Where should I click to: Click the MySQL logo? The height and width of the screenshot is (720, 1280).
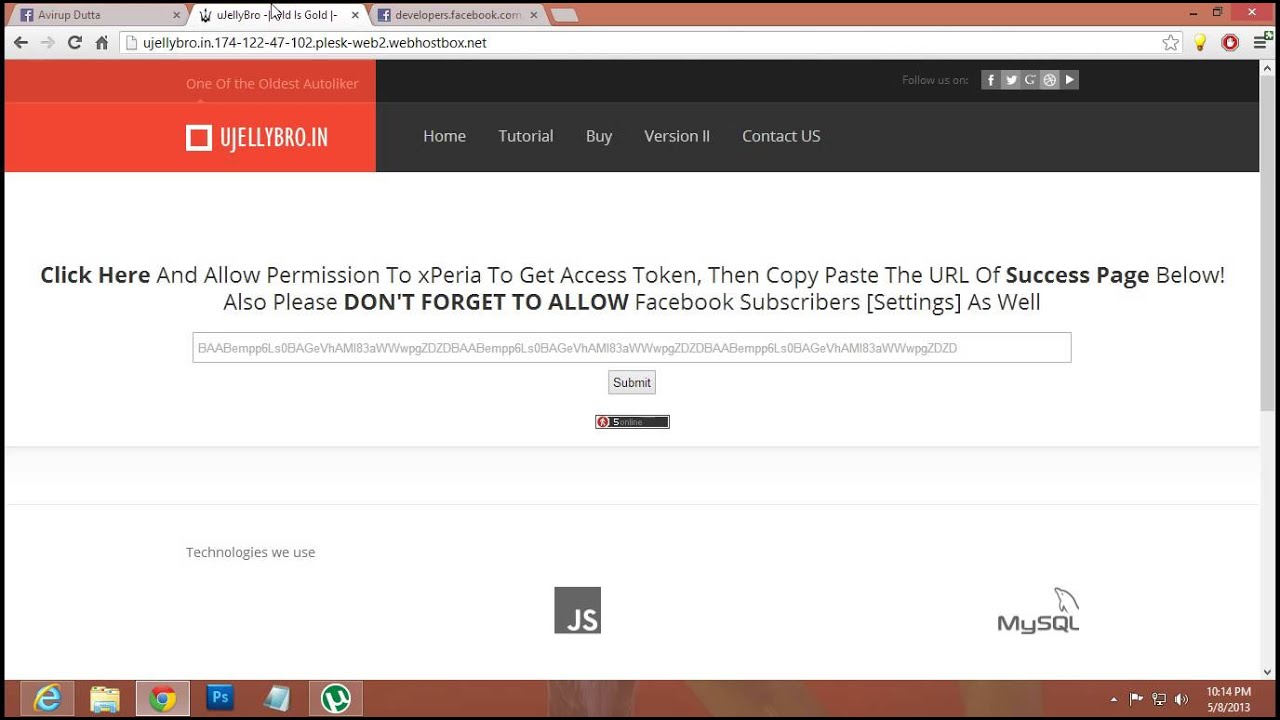(x=1038, y=611)
